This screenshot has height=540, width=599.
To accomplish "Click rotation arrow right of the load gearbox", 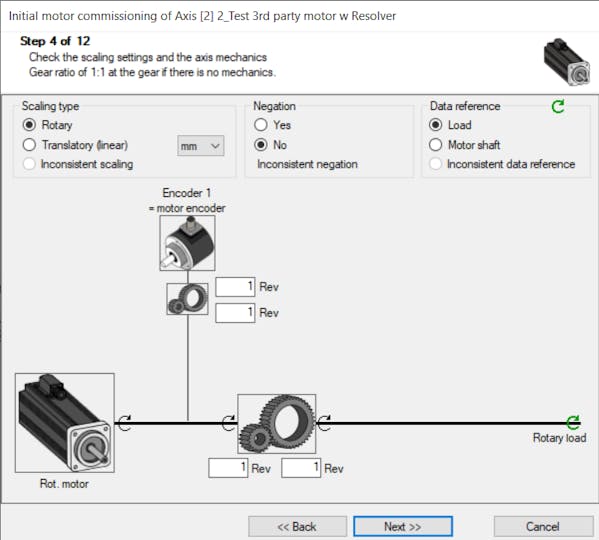I will point(325,423).
